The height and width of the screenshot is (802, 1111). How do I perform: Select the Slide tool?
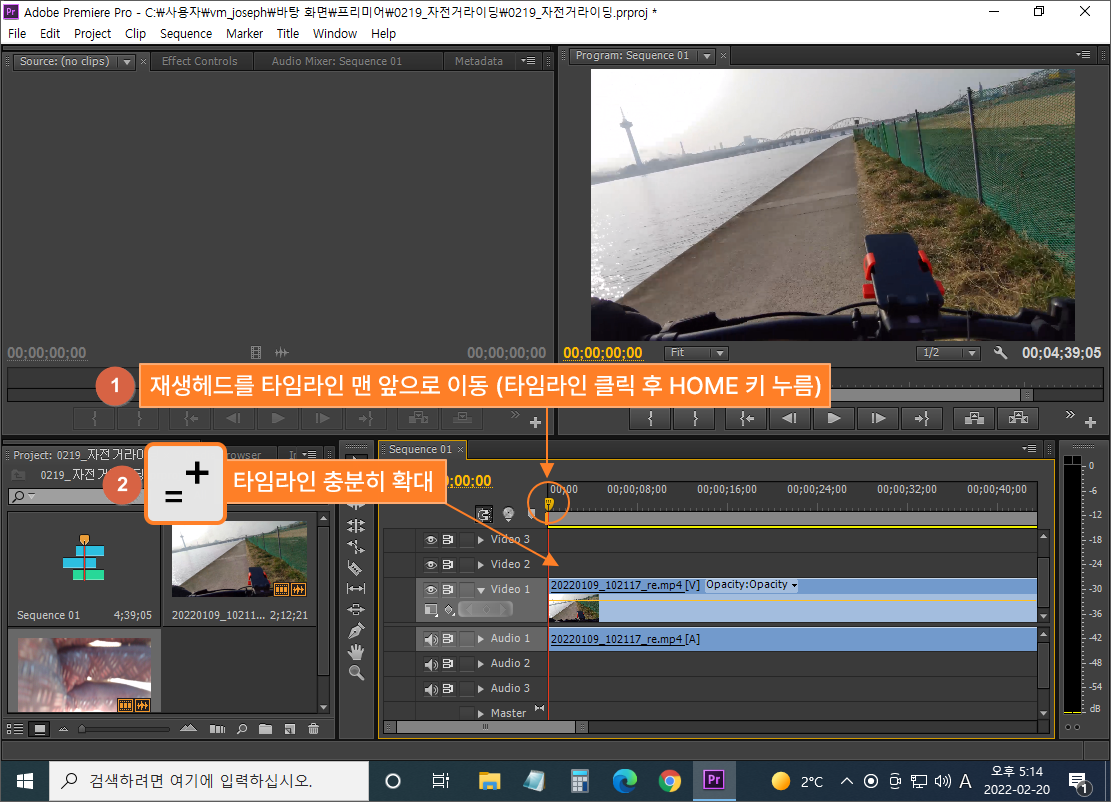pos(356,609)
